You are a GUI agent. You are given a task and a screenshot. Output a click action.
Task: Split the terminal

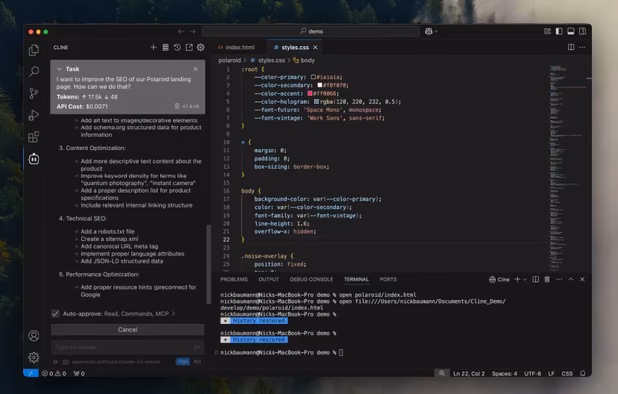click(x=535, y=279)
